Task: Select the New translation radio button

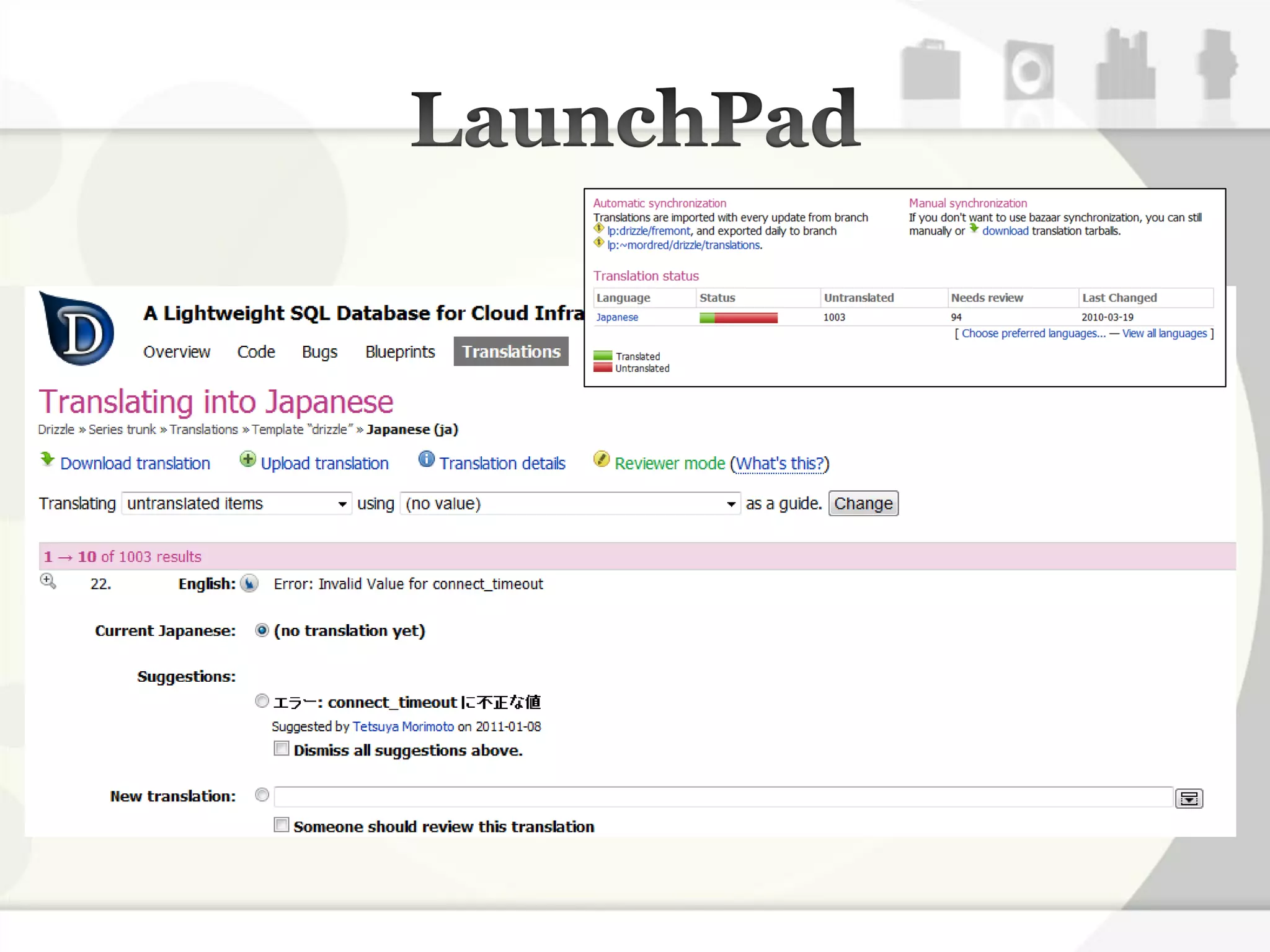Action: click(262, 795)
